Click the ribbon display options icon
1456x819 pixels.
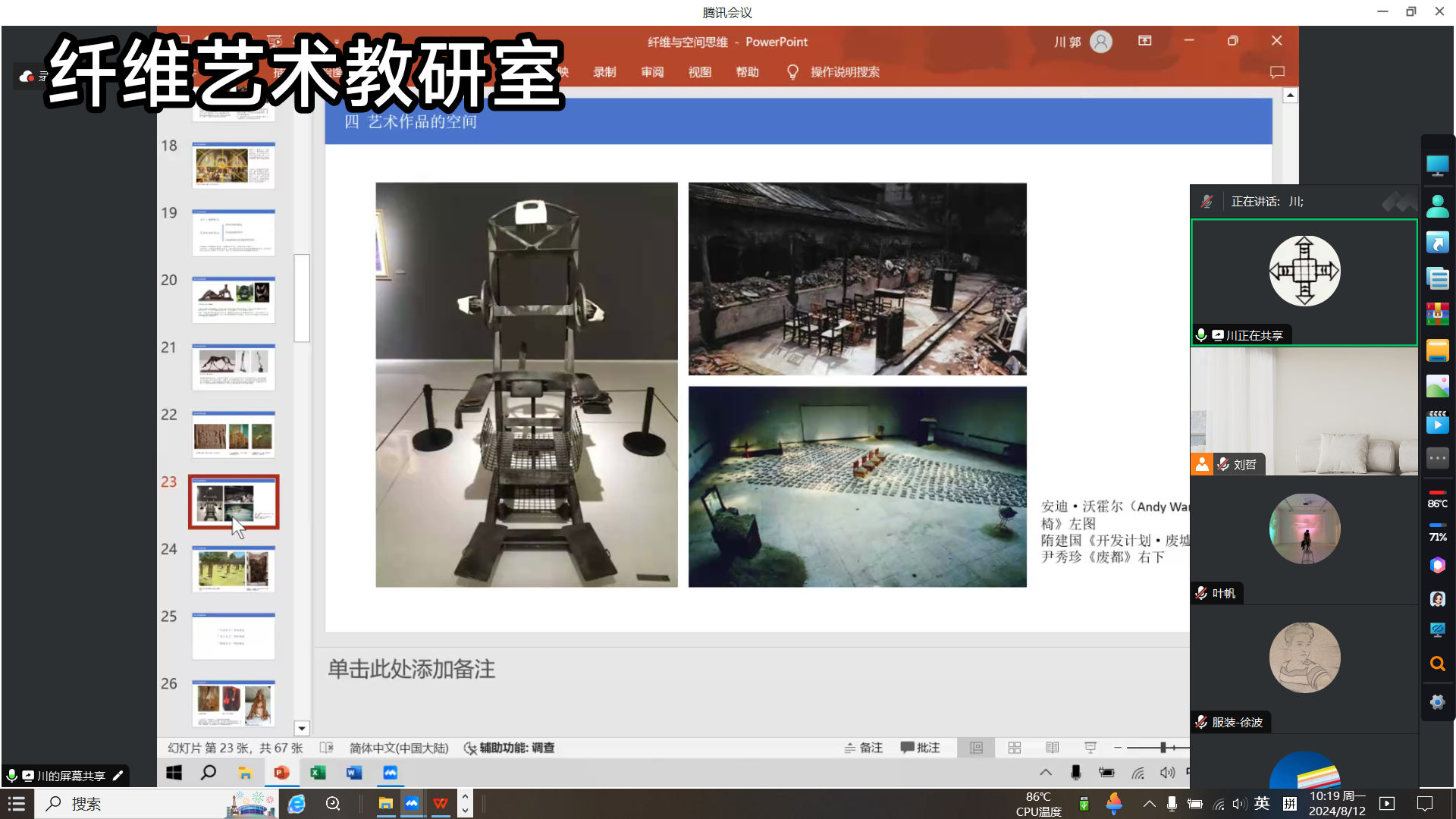(1144, 41)
